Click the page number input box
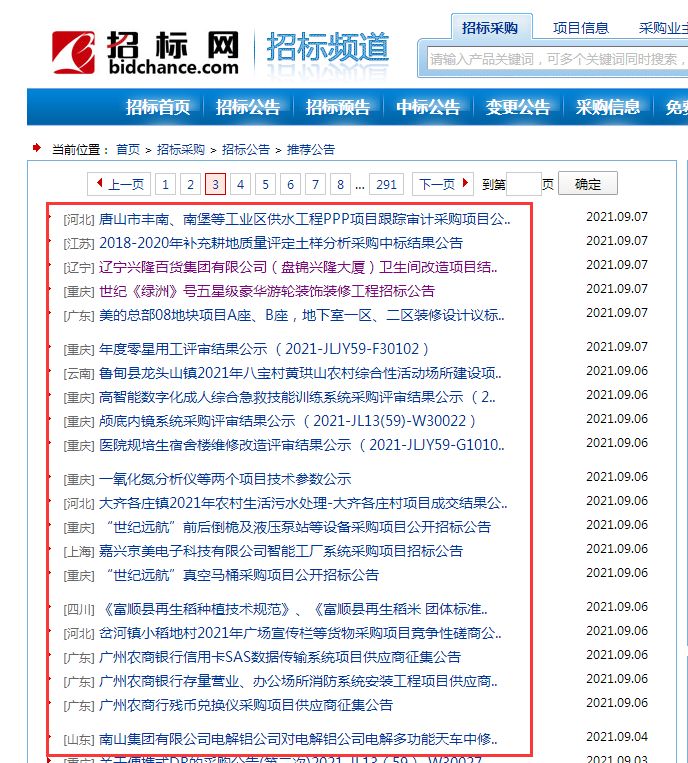 (524, 184)
